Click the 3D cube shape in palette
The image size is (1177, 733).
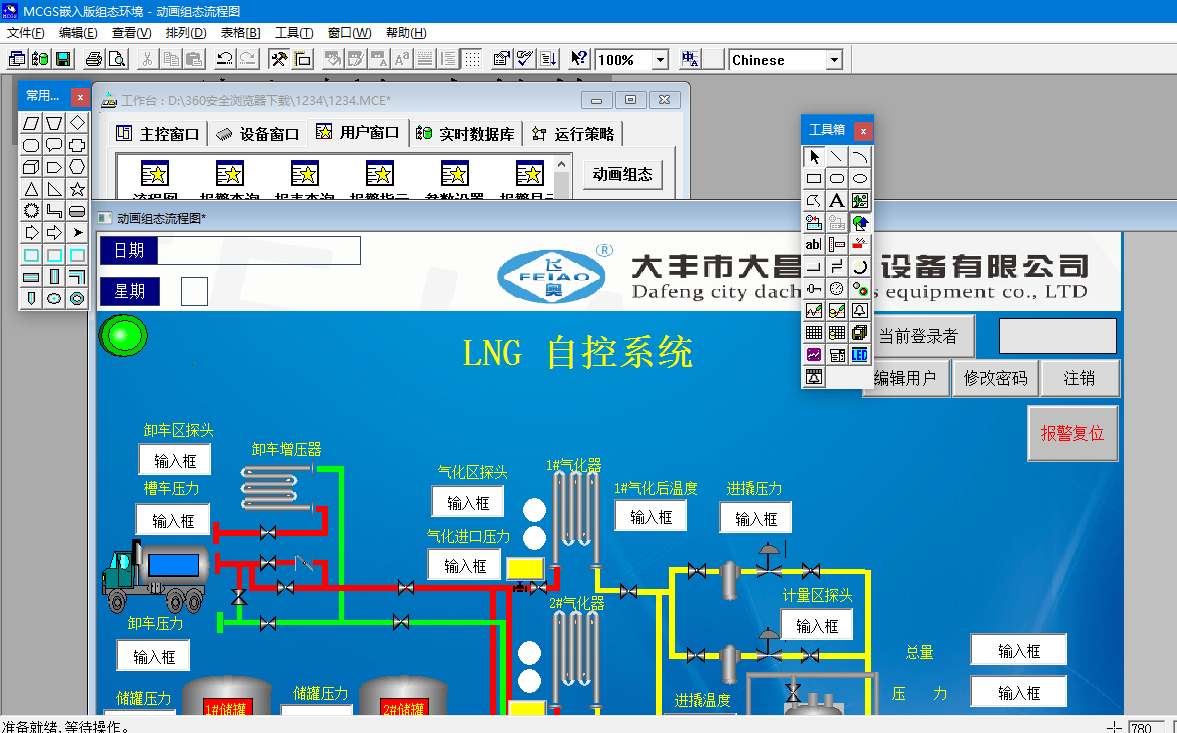(x=31, y=167)
